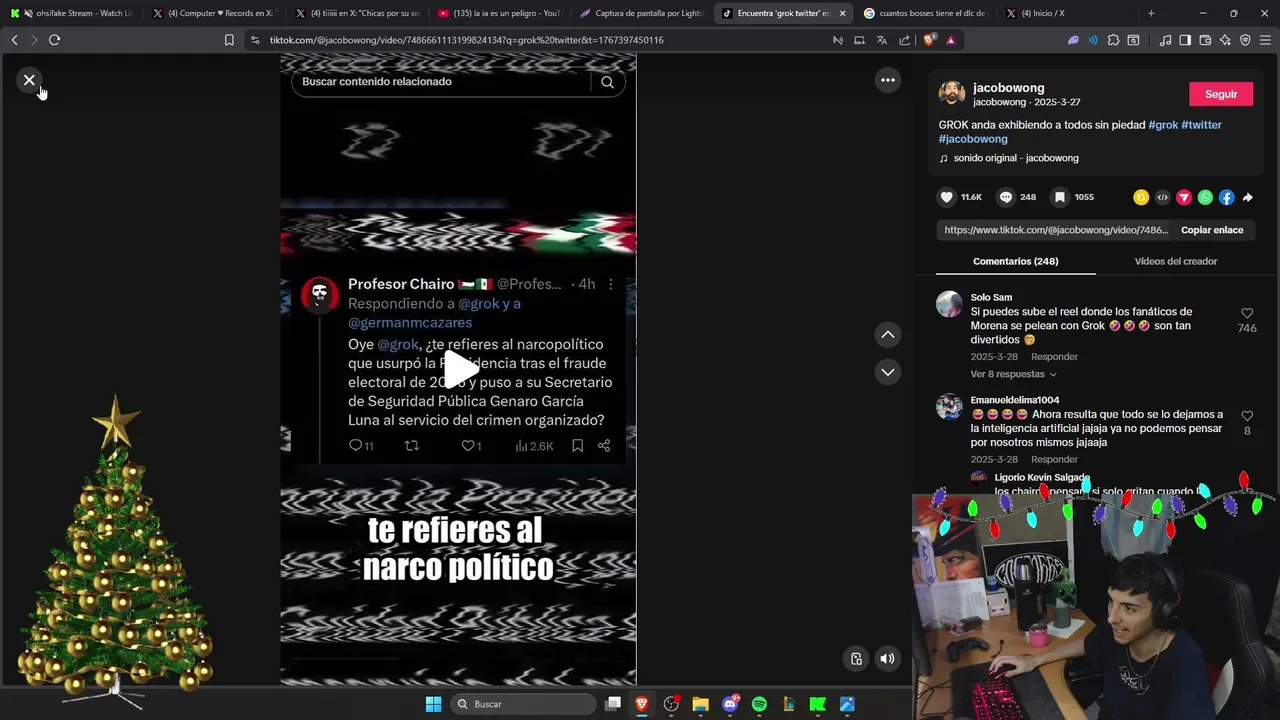Go to previous video with up arrow
1280x720 pixels.
point(887,335)
